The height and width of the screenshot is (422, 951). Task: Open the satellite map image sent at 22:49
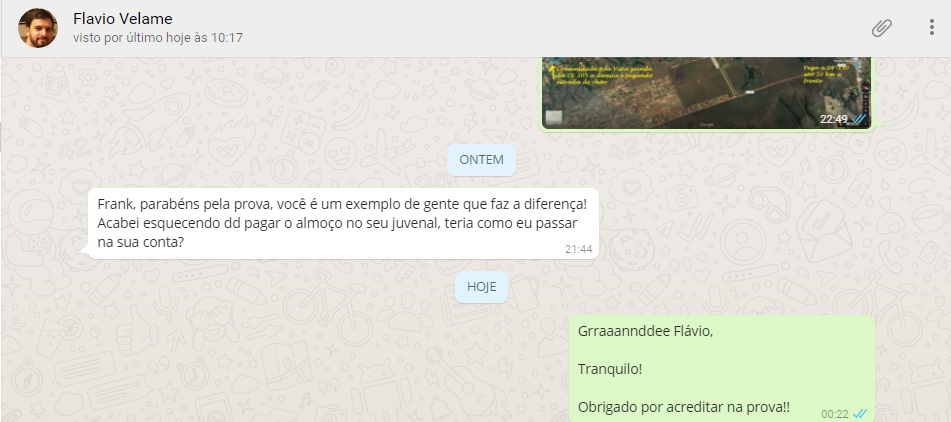706,93
